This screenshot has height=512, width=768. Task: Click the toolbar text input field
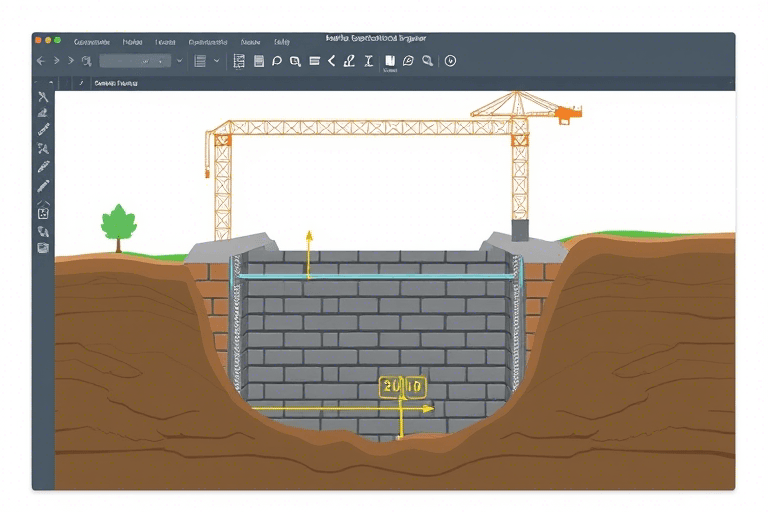(135, 61)
